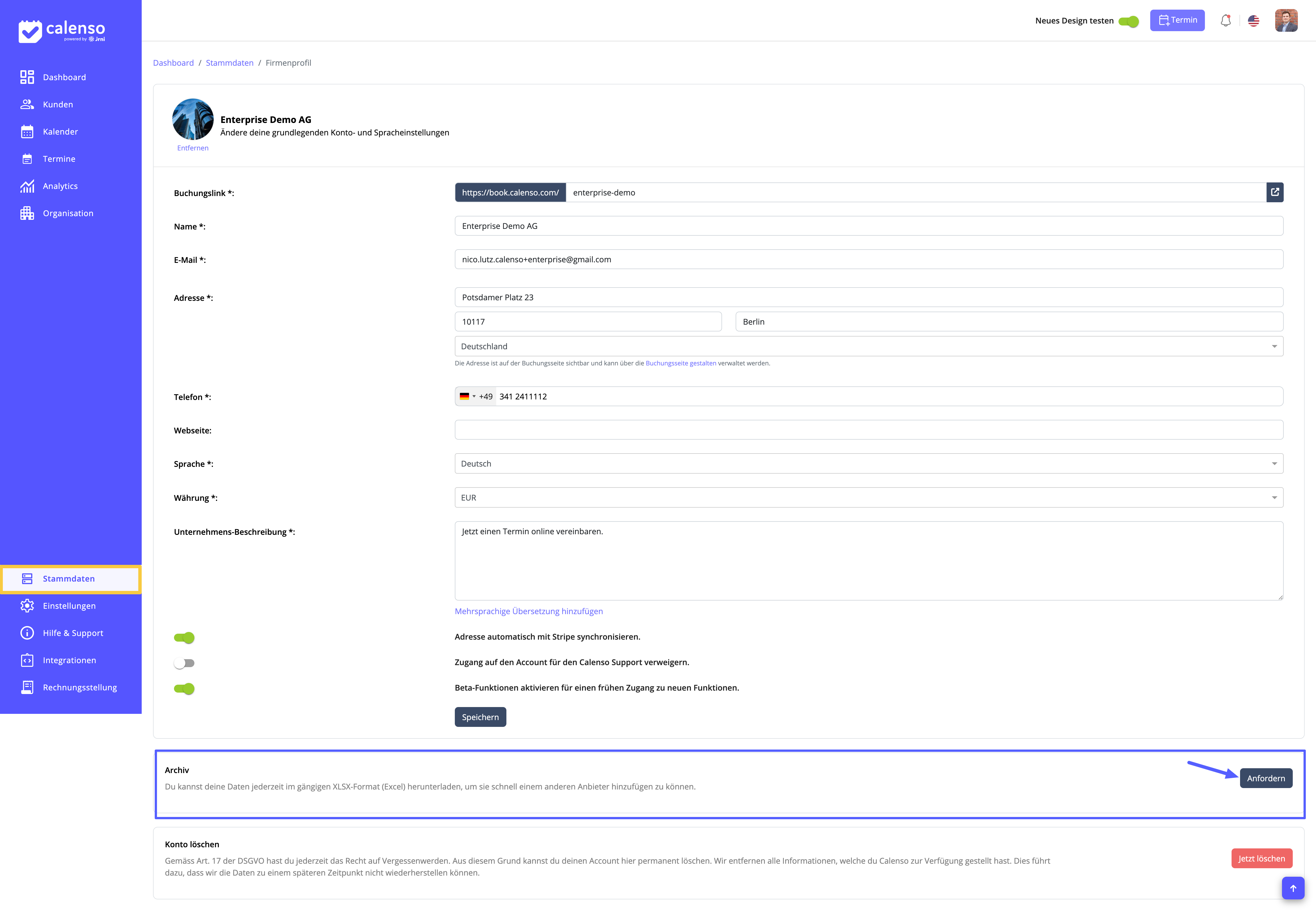Click scroll-to-top arrow button
1316x911 pixels.
pyautogui.click(x=1292, y=888)
